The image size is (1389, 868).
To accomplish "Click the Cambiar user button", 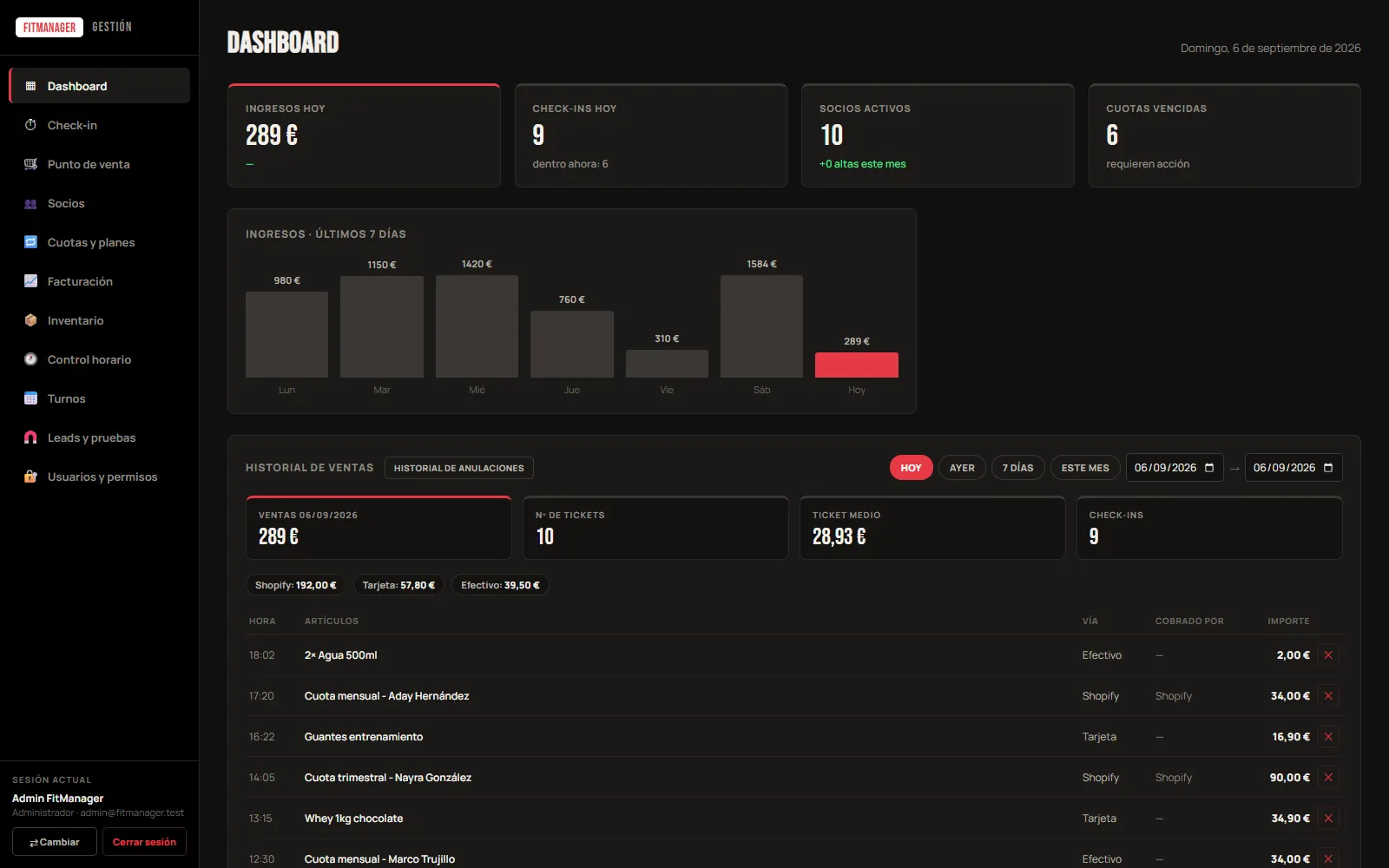I will click(x=55, y=842).
